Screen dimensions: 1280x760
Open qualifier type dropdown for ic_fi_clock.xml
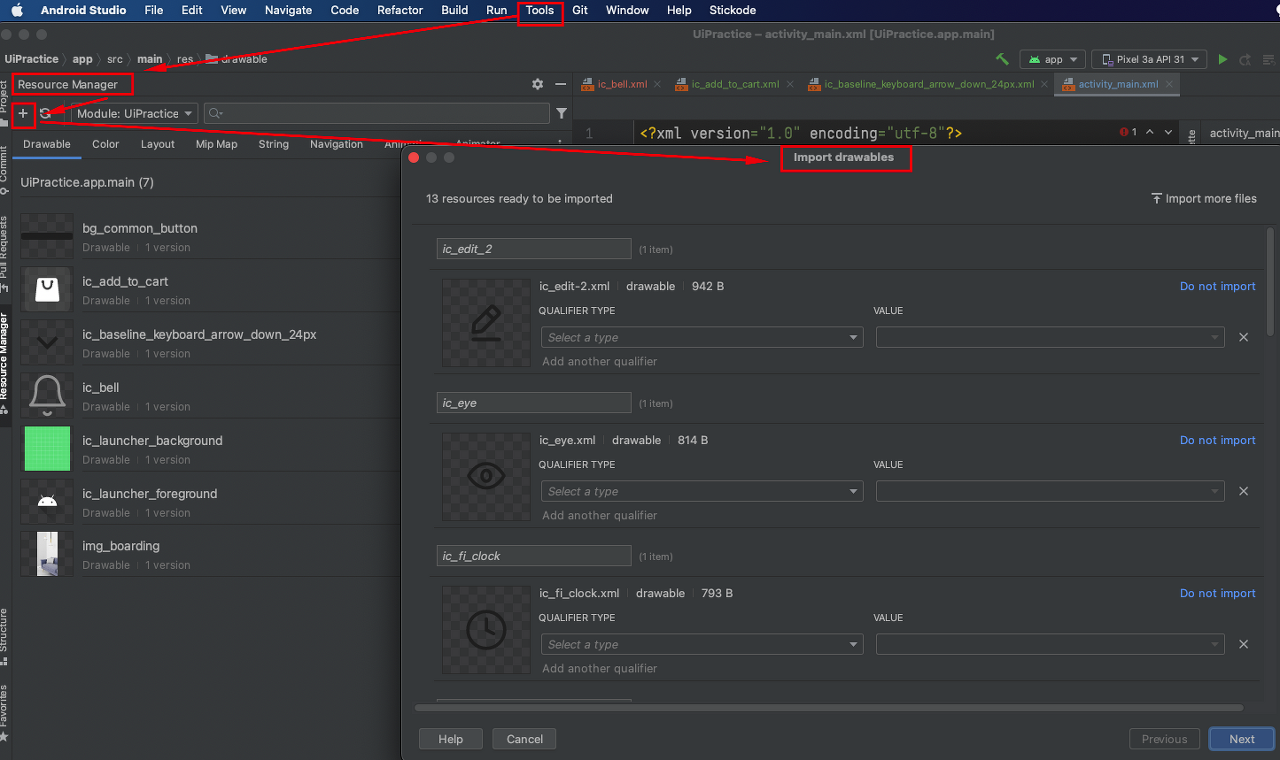coord(701,644)
